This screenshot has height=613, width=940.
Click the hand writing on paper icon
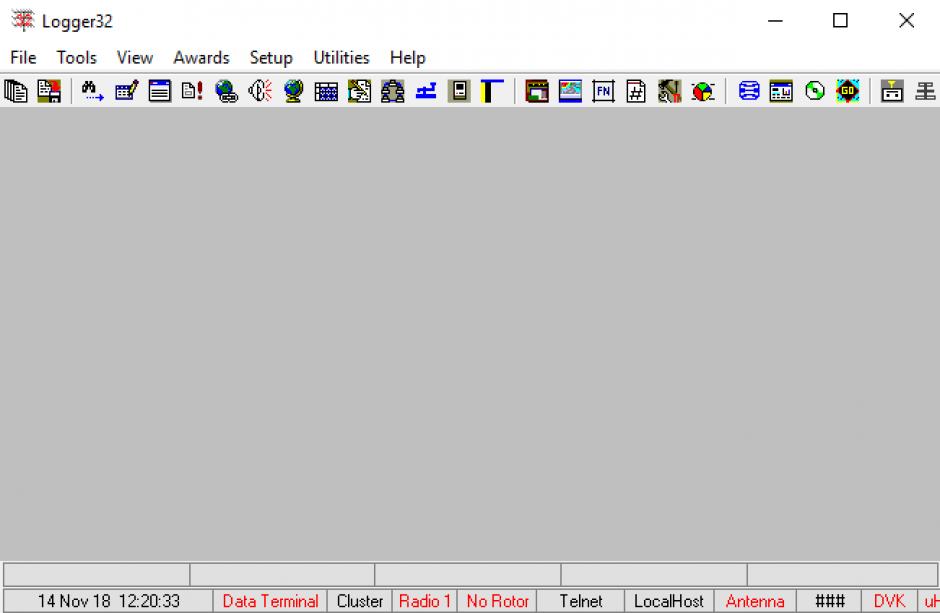coord(359,91)
